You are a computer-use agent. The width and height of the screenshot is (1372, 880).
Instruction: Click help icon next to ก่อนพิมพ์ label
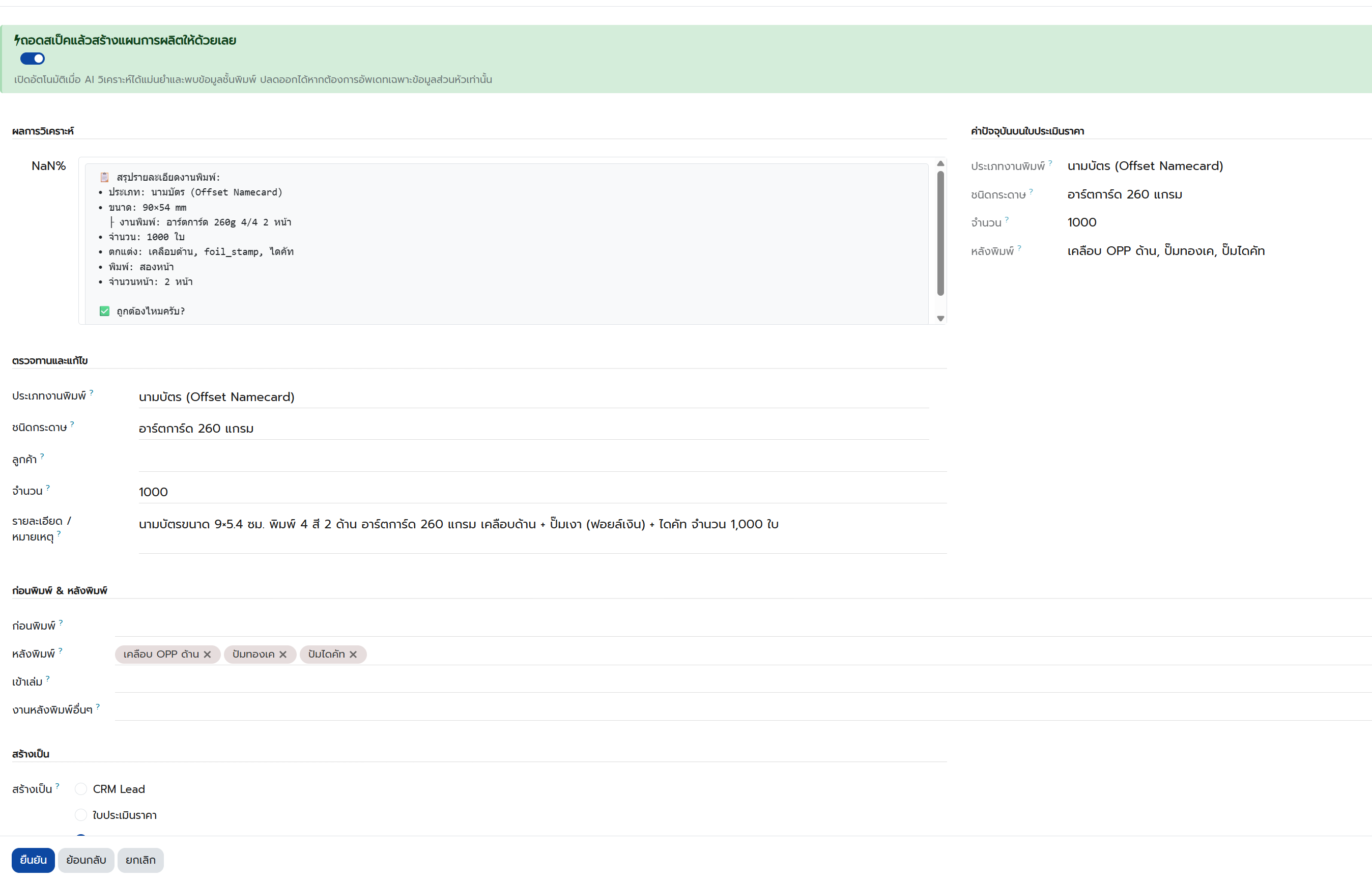tap(61, 622)
